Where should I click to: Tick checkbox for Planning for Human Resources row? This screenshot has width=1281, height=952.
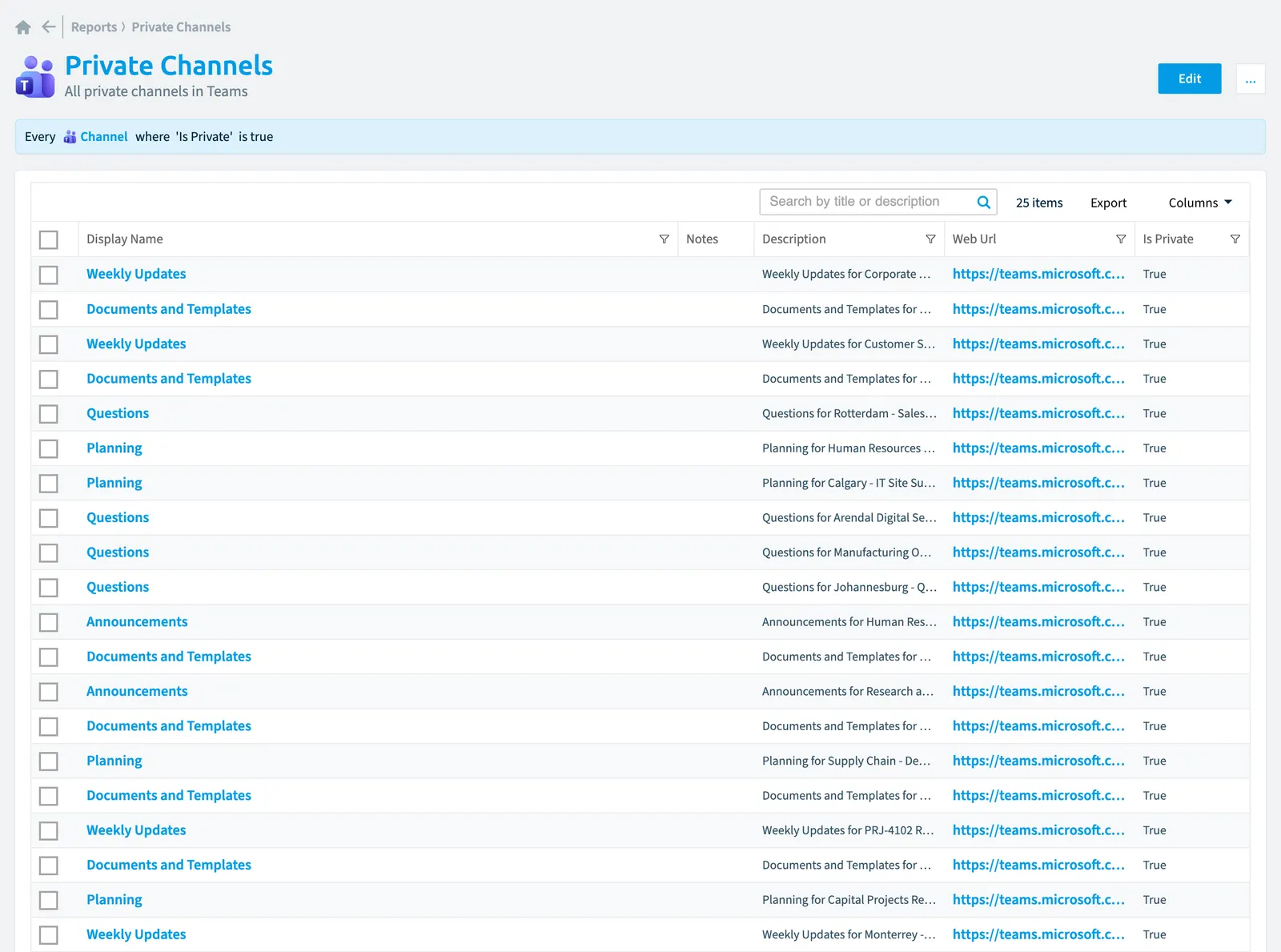49,448
